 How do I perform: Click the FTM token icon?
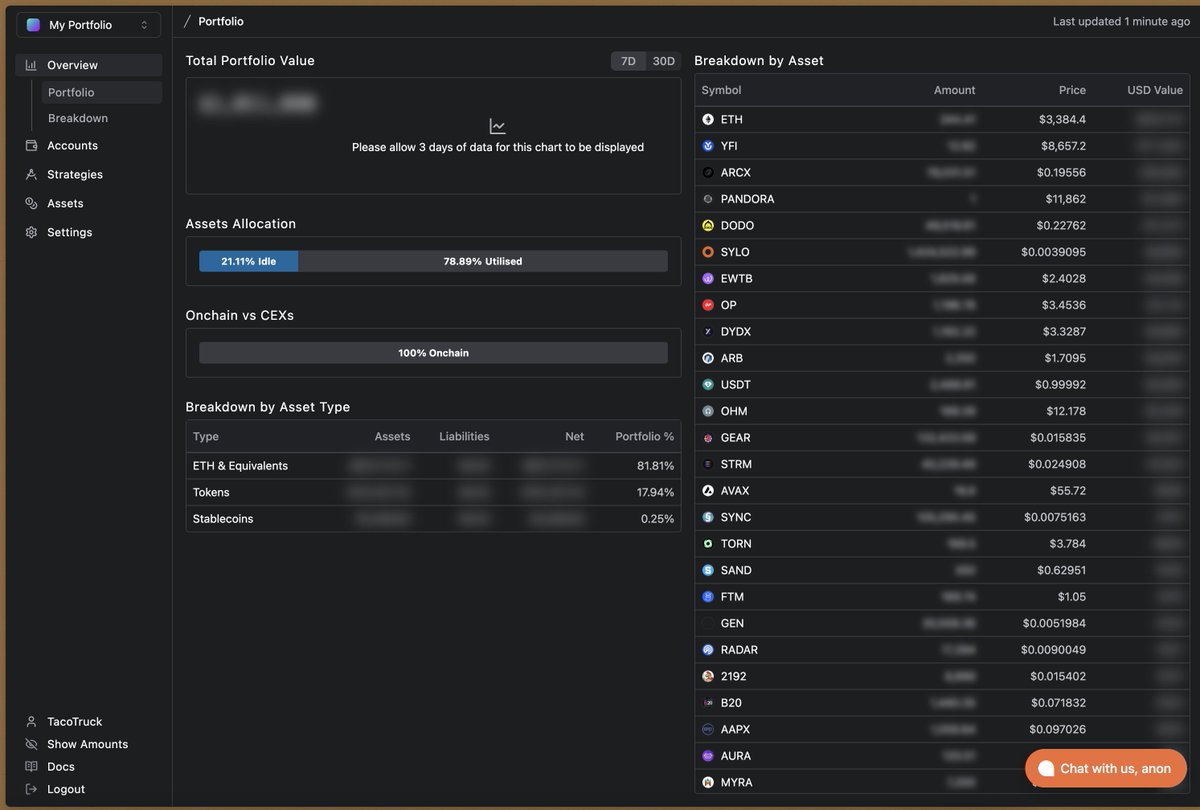[x=708, y=596]
